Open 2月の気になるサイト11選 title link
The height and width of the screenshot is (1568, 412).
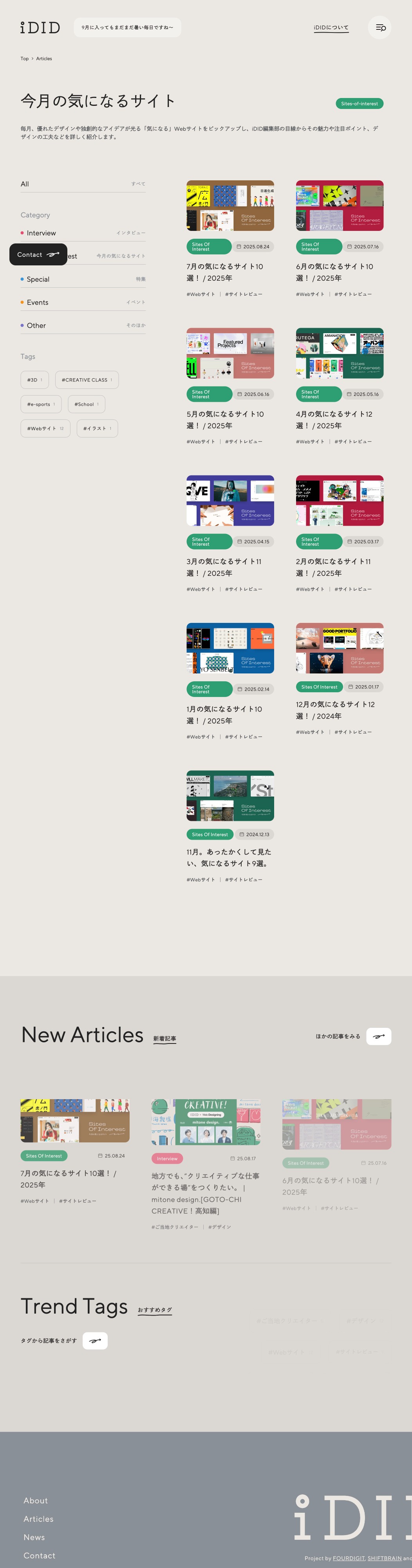point(334,567)
